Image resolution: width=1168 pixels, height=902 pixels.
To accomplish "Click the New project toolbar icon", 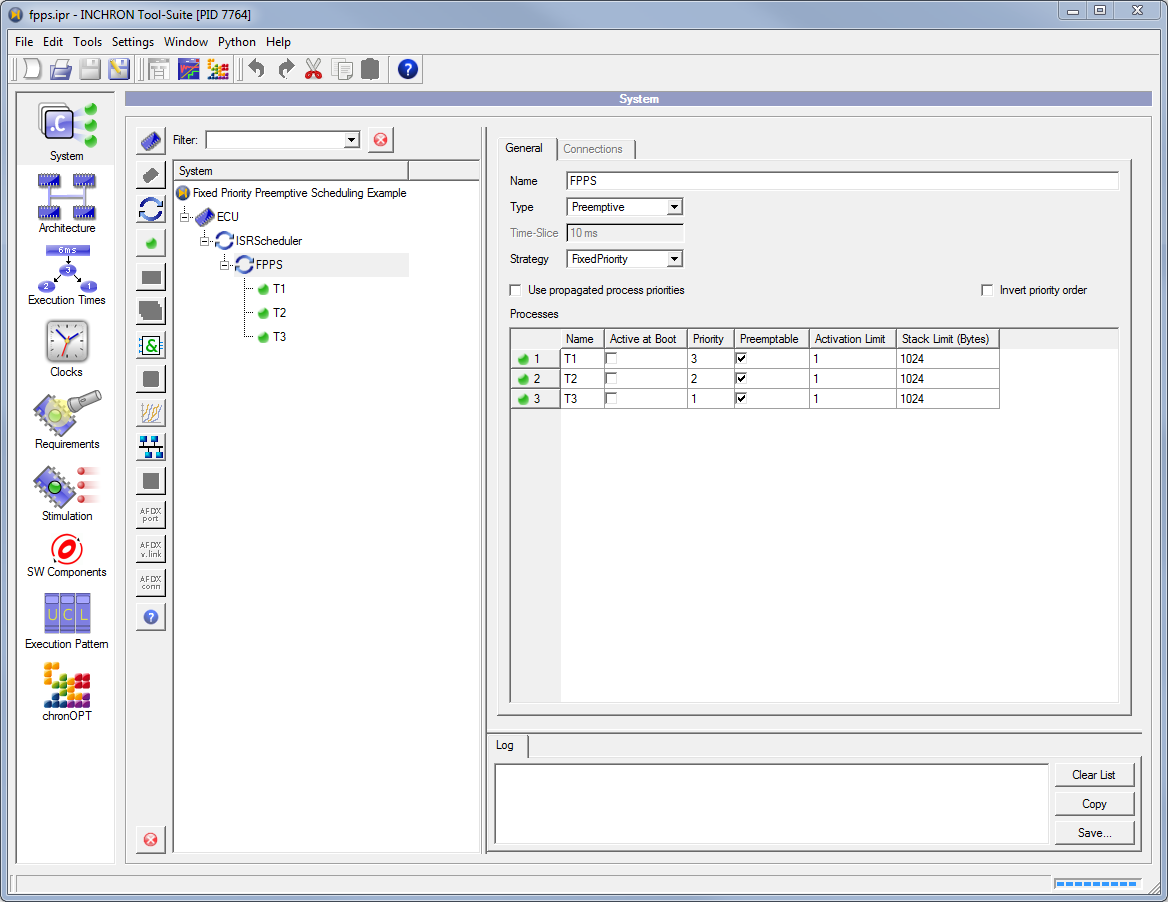I will click(x=31, y=69).
